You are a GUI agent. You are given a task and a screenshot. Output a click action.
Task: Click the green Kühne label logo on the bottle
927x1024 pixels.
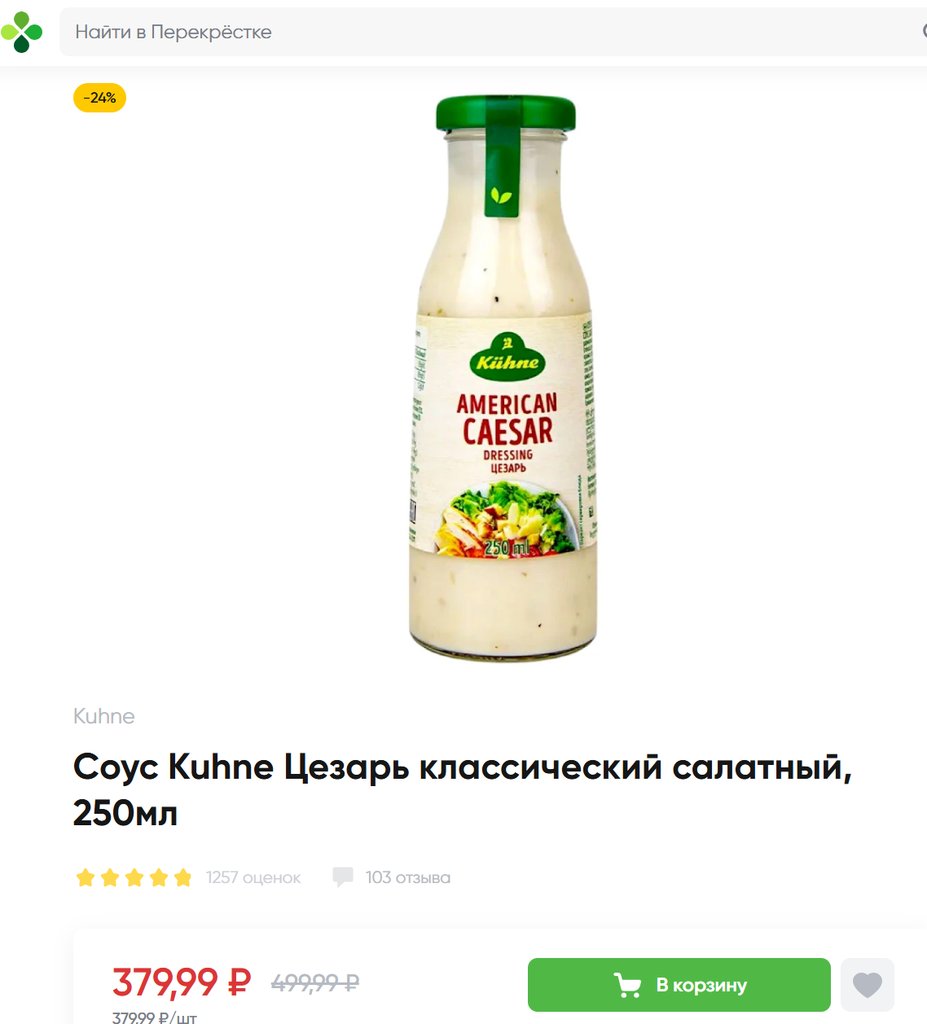pyautogui.click(x=507, y=358)
